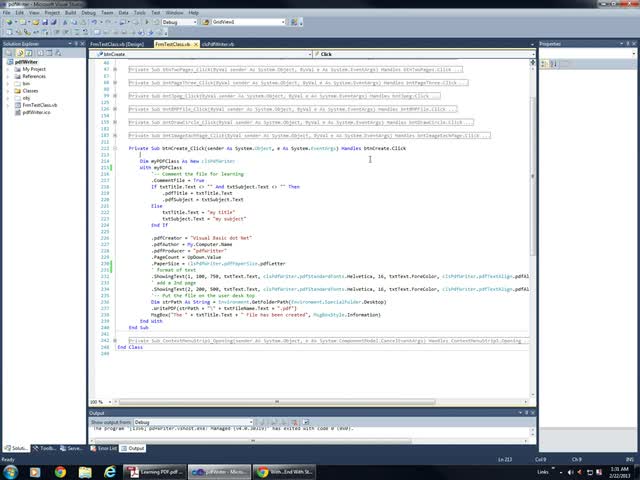Click the Uncomment selected lines icon

[85, 32]
